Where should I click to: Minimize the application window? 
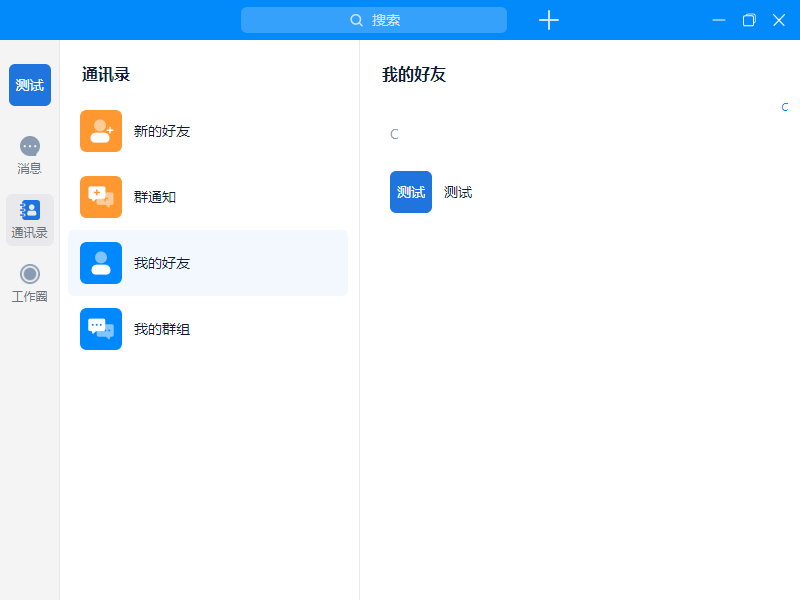click(719, 20)
